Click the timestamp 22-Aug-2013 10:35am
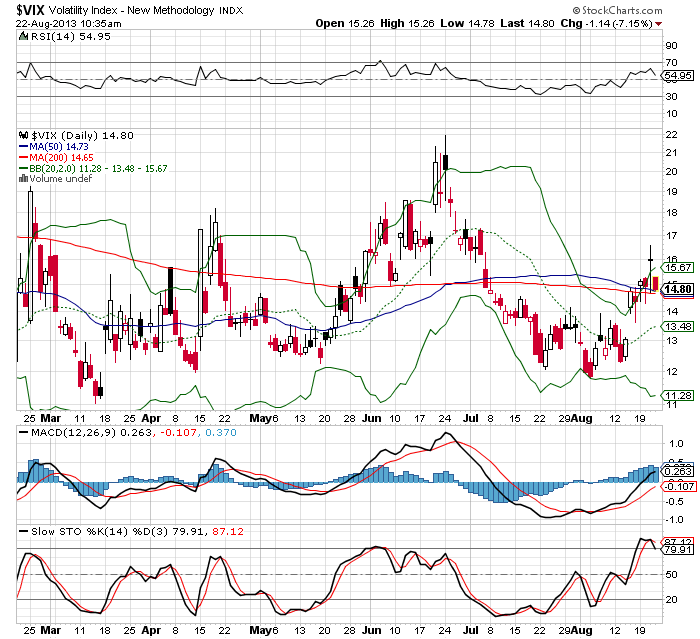Viewport: 700px width, 639px height. (x=68, y=24)
